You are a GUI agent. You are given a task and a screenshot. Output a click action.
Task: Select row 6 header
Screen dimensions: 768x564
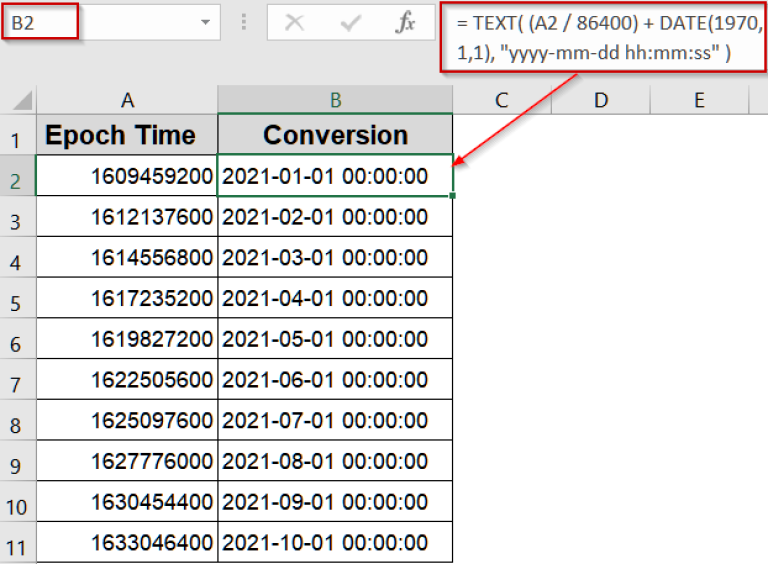18,338
